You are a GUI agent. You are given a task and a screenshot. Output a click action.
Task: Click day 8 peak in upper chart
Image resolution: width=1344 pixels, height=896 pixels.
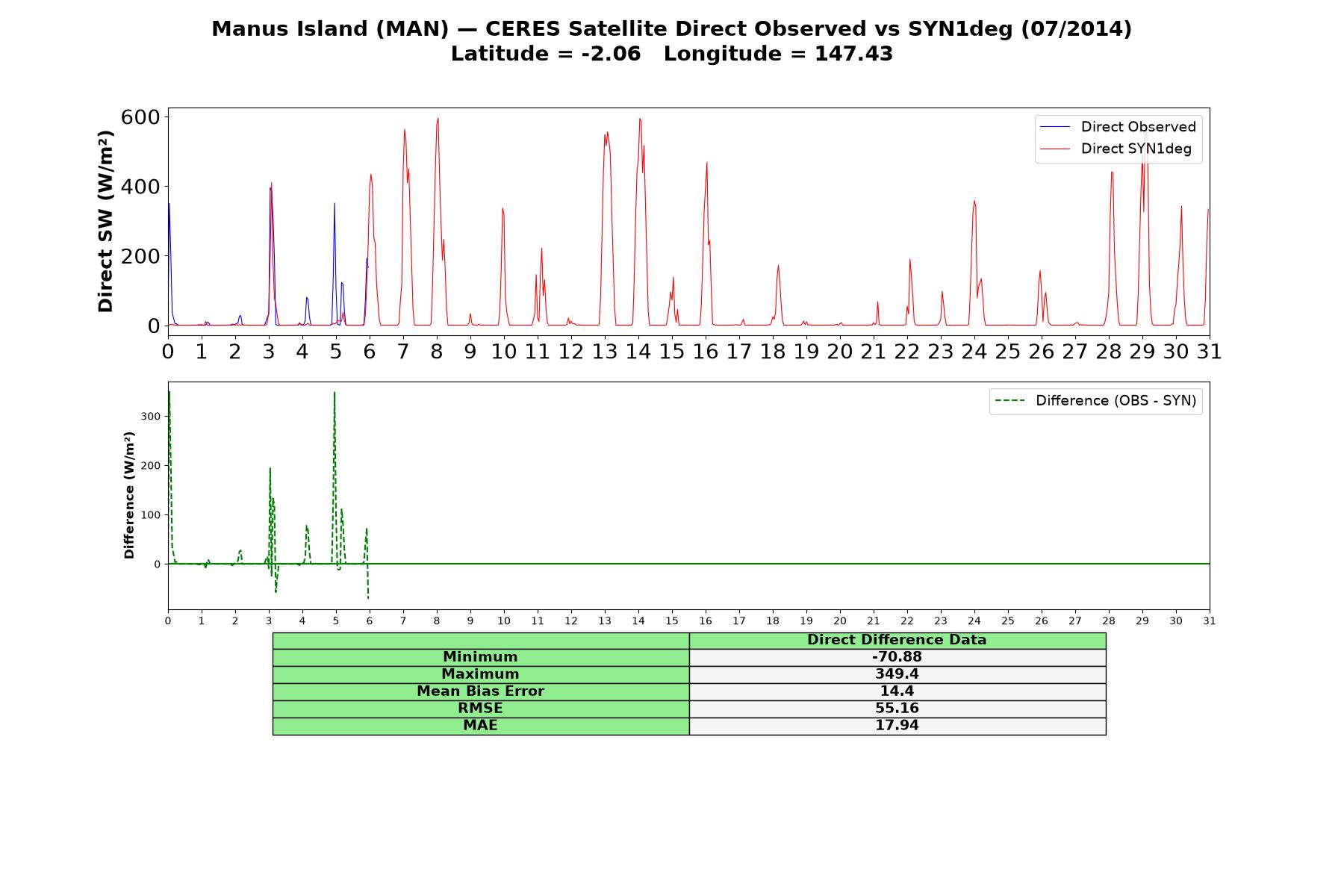click(438, 119)
